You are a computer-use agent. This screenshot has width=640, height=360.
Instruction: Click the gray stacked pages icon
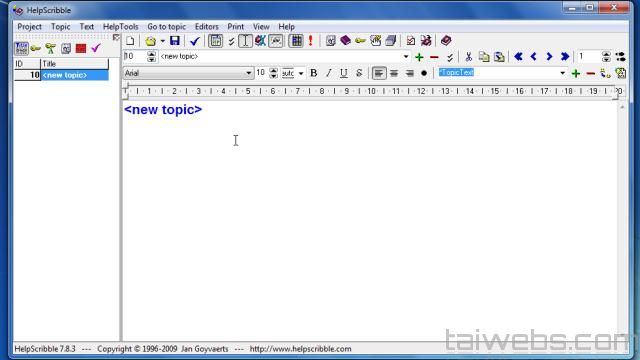[391, 40]
